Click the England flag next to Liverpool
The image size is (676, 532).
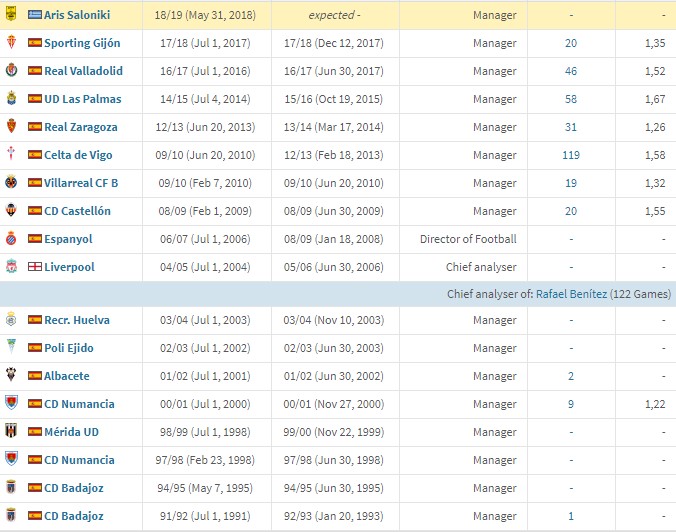(x=35, y=267)
